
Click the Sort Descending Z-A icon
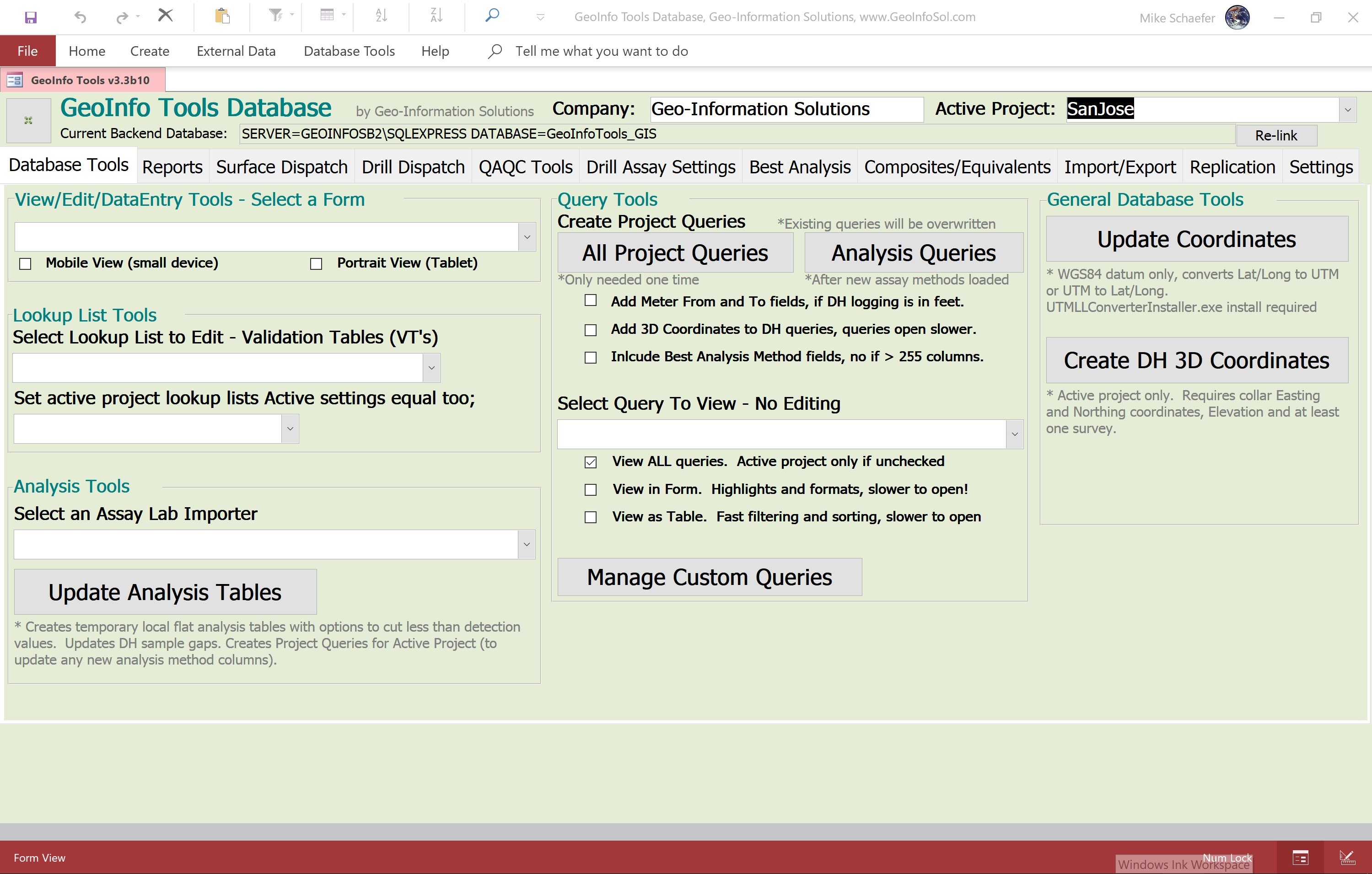click(x=436, y=16)
